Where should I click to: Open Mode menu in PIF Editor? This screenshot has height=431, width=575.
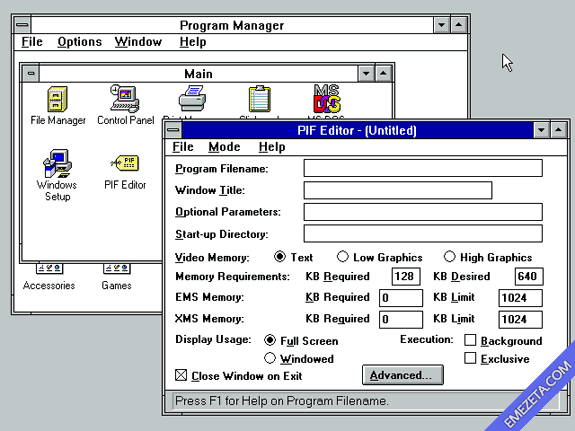coord(224,147)
